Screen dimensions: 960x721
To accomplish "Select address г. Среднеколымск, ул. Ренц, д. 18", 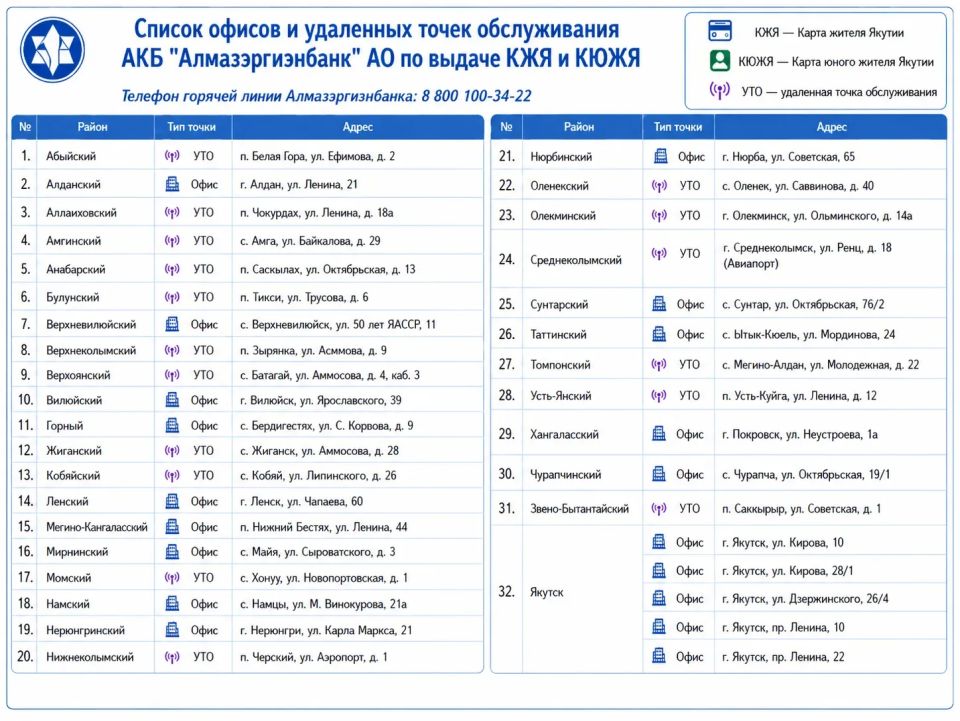I will click(x=807, y=247).
